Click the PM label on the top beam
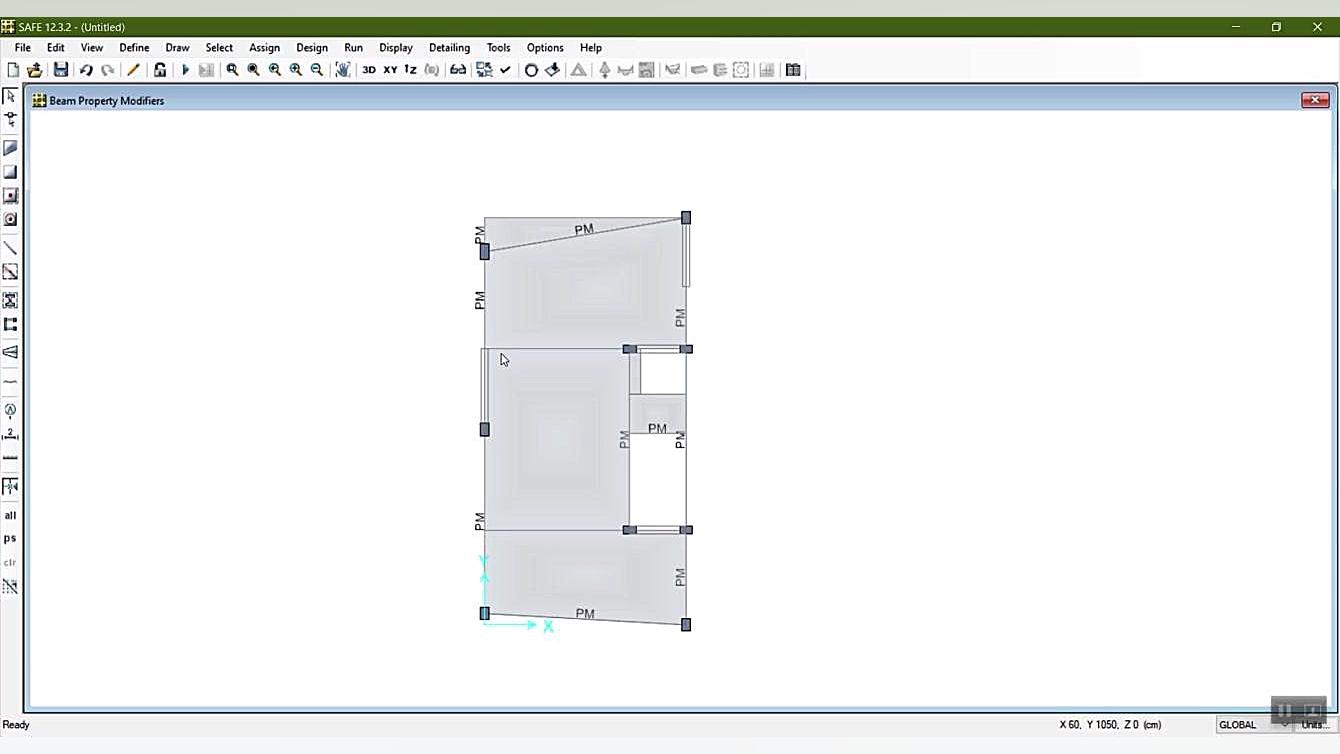The image size is (1340, 754). [x=584, y=230]
